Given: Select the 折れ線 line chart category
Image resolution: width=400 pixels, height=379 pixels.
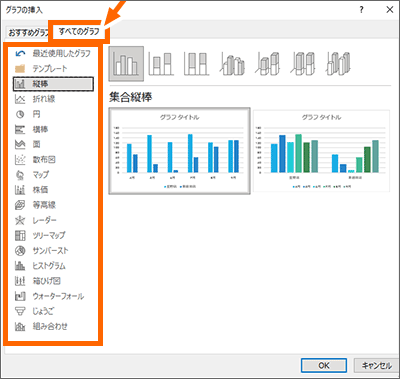Looking at the screenshot, I should point(53,99).
